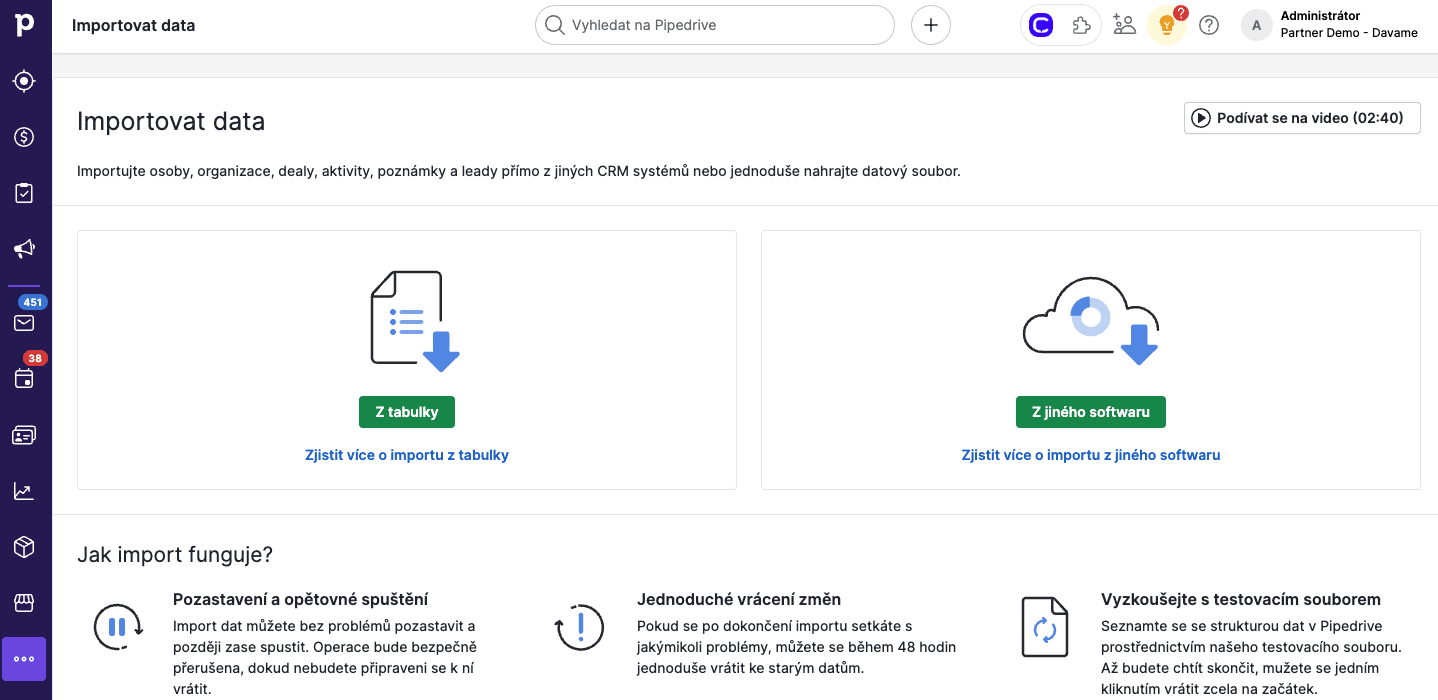Click the Z jiného softwaru button
The width and height of the screenshot is (1438, 700).
[1090, 412]
